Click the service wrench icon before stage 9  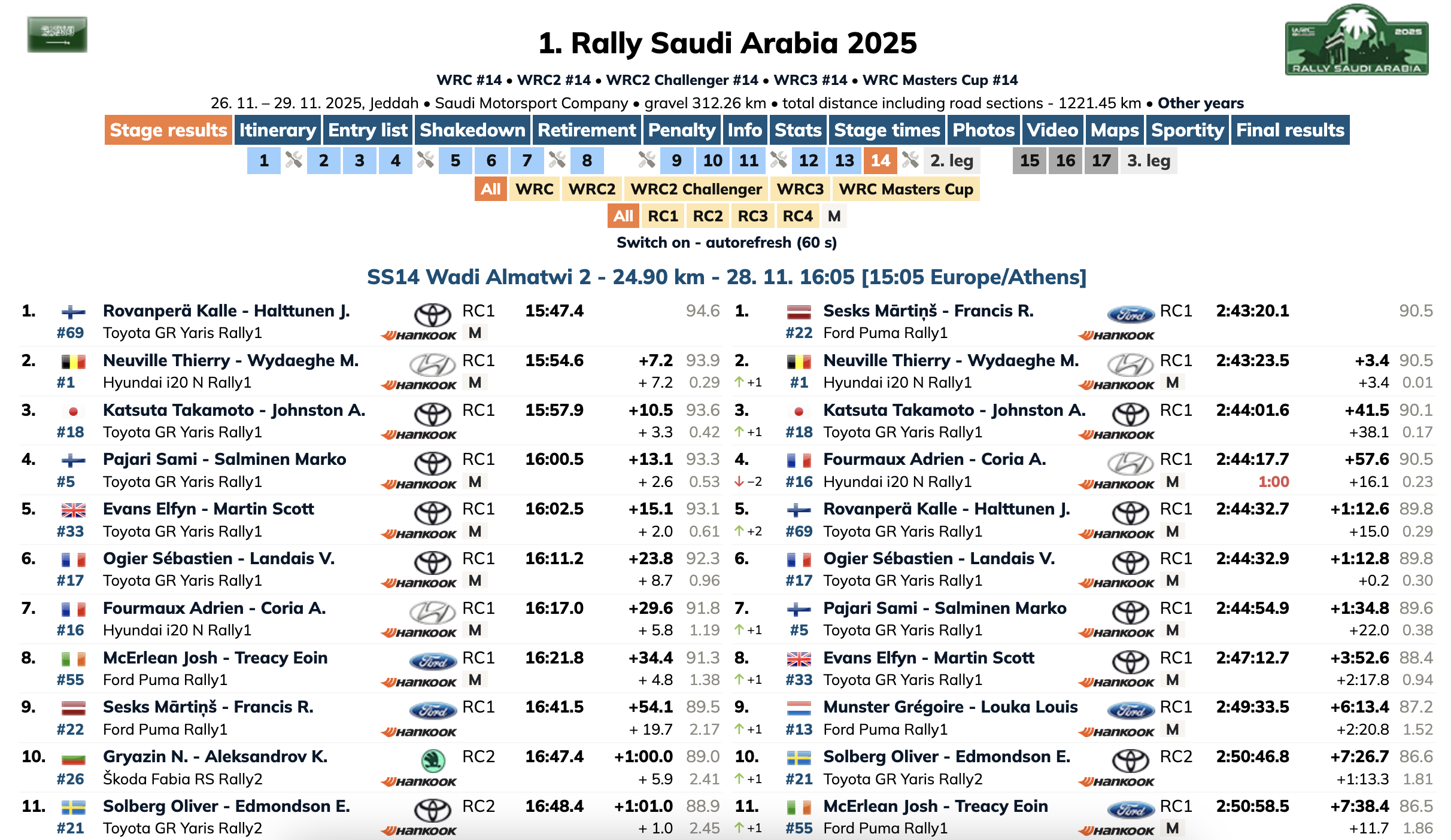646,160
